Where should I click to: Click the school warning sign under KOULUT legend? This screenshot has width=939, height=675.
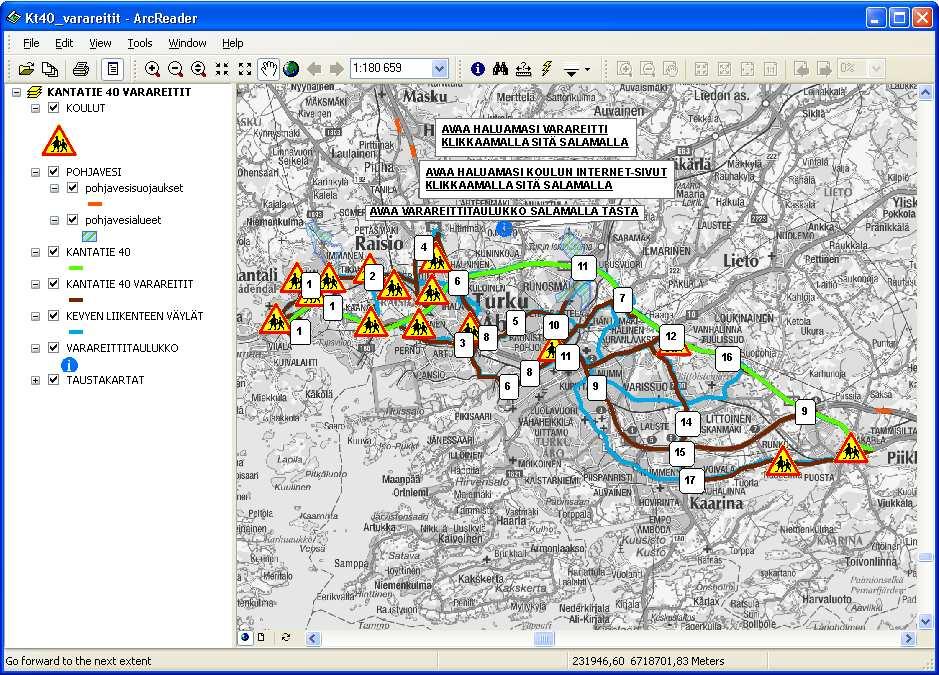click(59, 141)
